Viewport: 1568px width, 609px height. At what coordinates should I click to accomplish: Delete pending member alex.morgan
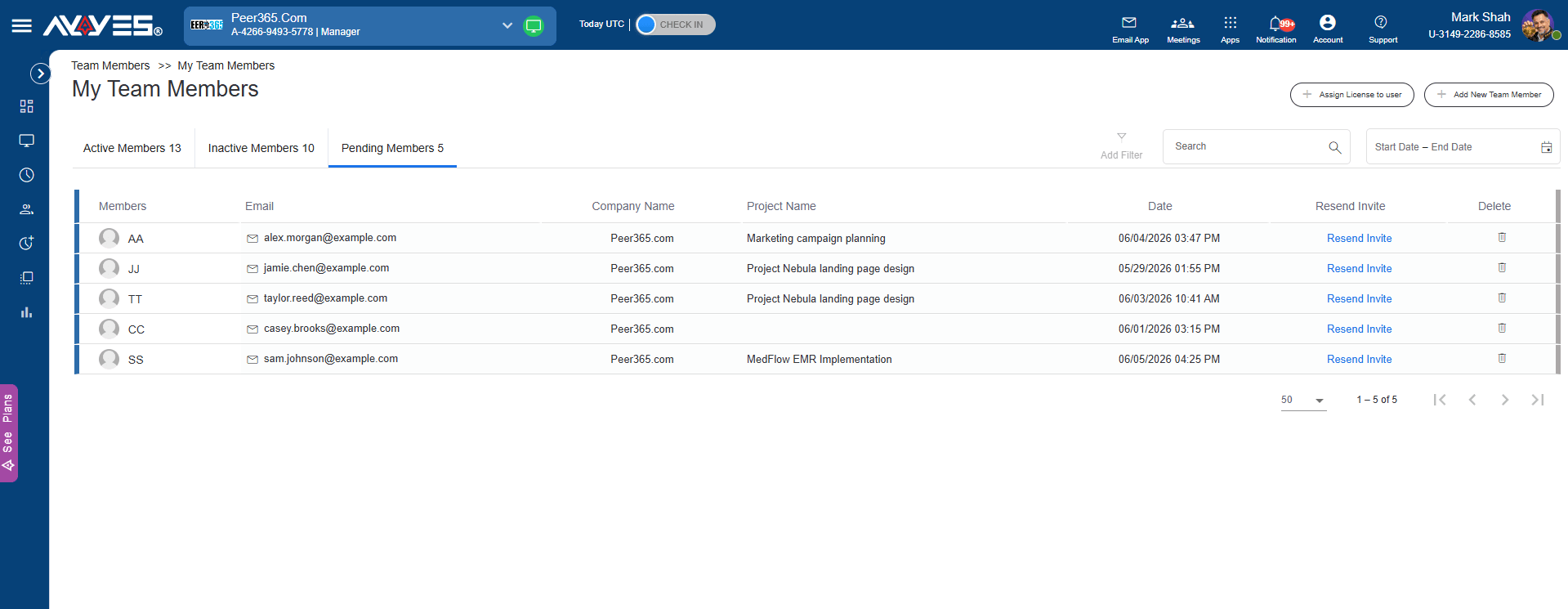click(x=1502, y=237)
